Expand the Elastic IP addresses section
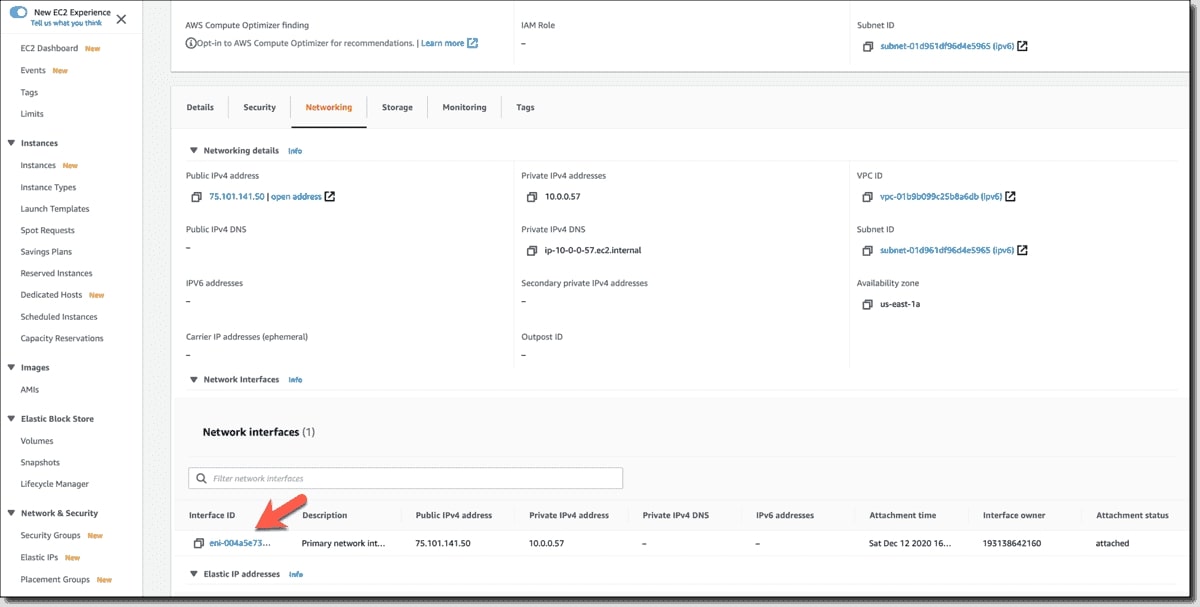 [193, 574]
